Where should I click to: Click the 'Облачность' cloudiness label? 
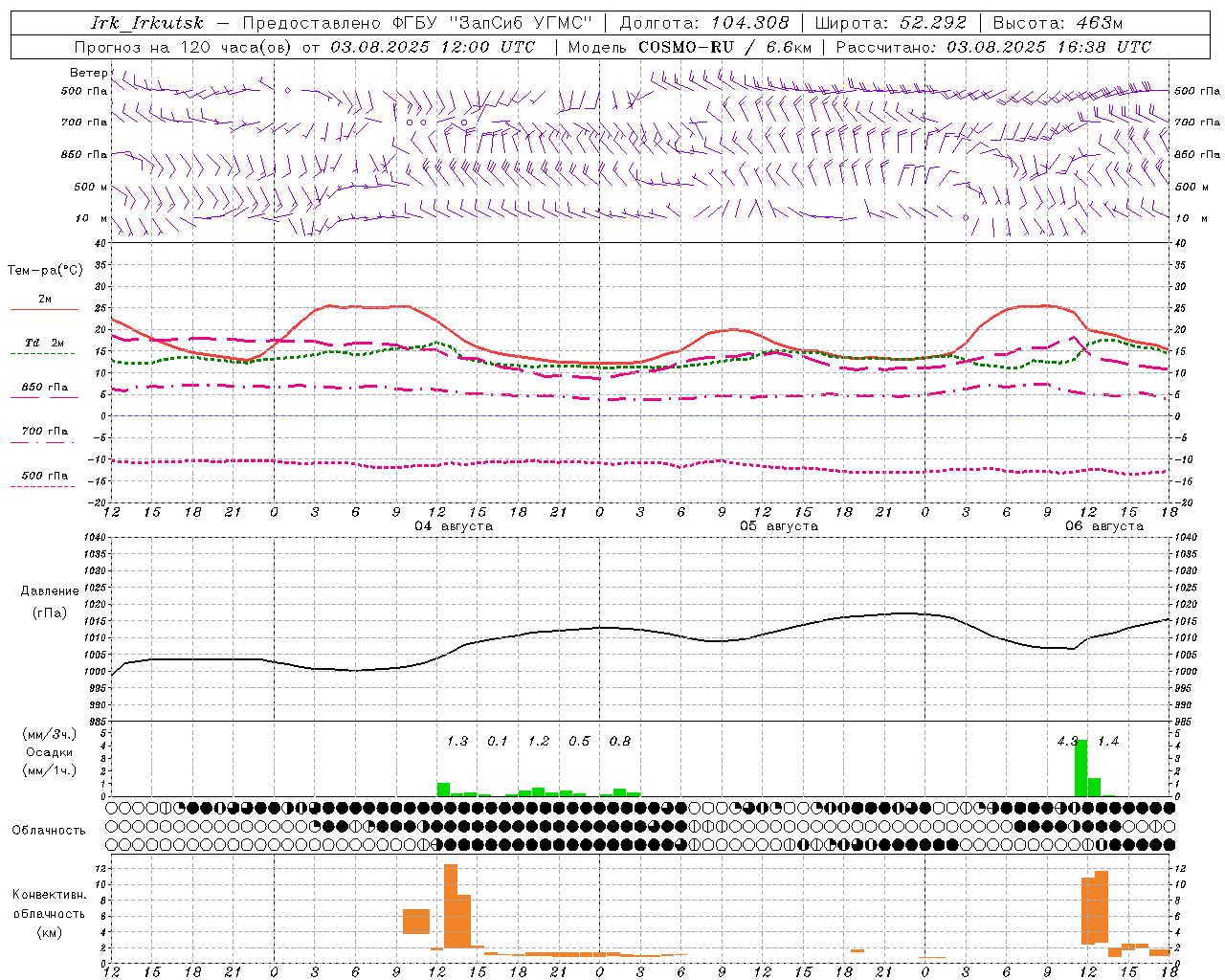click(49, 831)
